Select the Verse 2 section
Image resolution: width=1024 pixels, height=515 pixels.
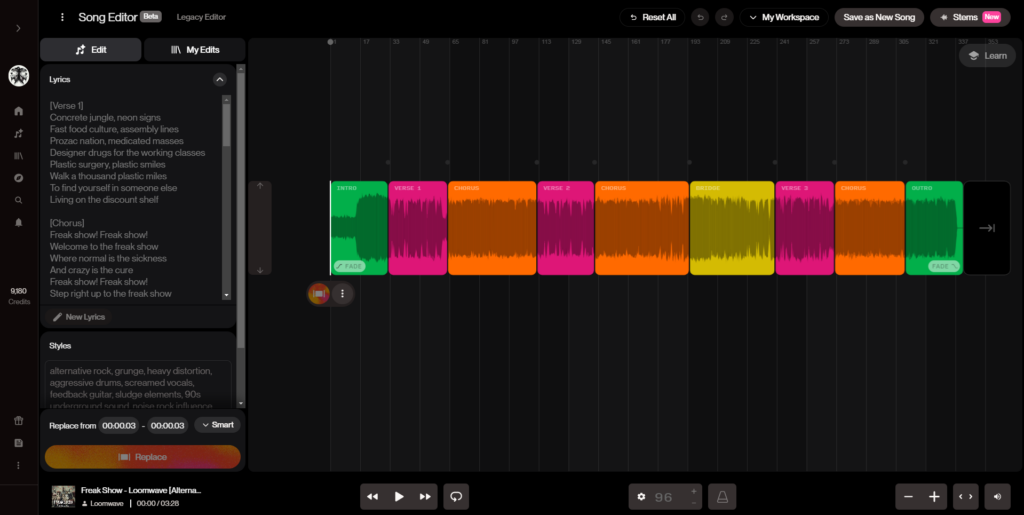[x=566, y=228]
